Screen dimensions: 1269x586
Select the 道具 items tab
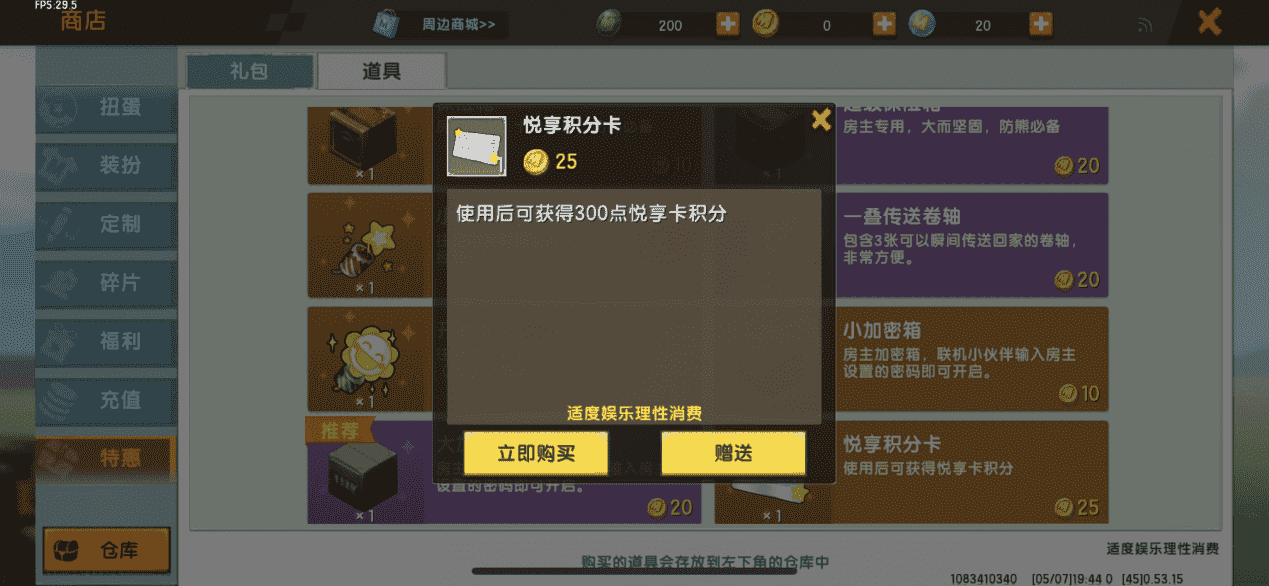[x=382, y=72]
